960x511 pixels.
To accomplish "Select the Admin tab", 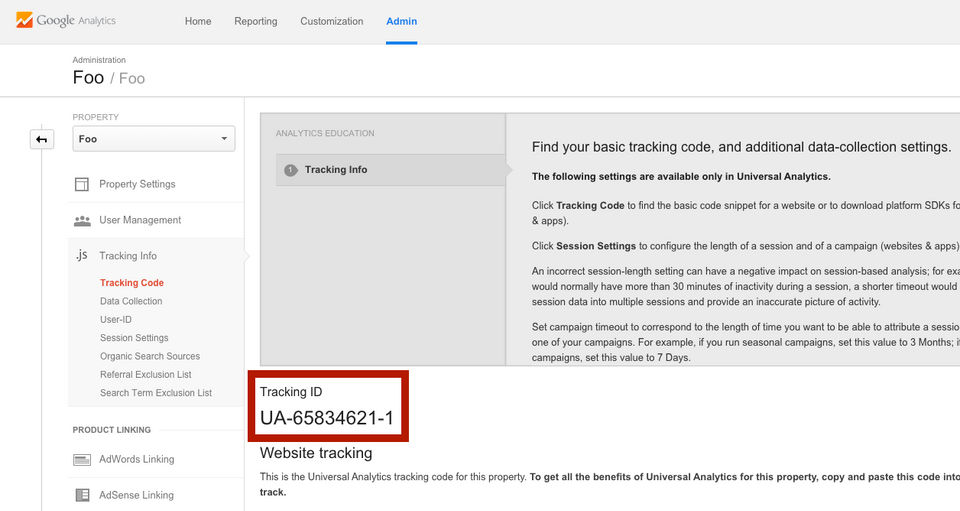I will (402, 21).
